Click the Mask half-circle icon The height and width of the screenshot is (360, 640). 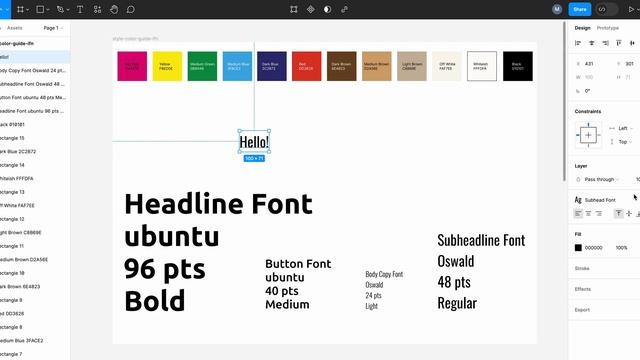[327, 9]
